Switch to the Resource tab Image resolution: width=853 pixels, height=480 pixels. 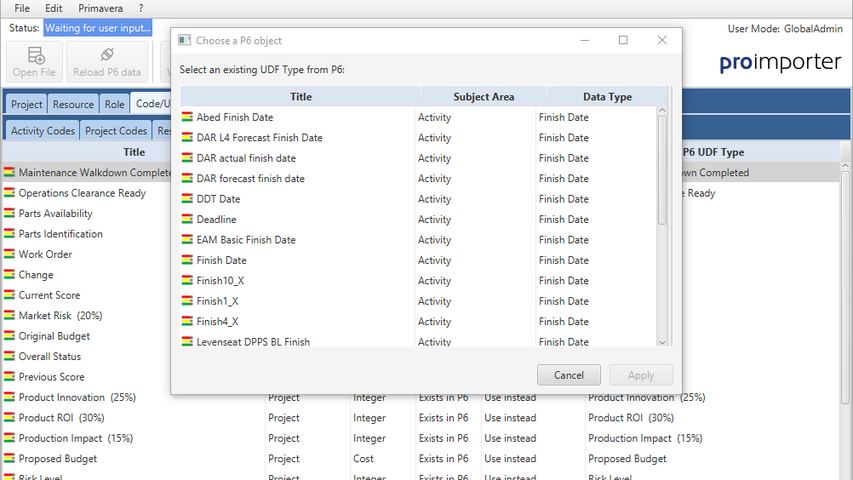point(73,104)
